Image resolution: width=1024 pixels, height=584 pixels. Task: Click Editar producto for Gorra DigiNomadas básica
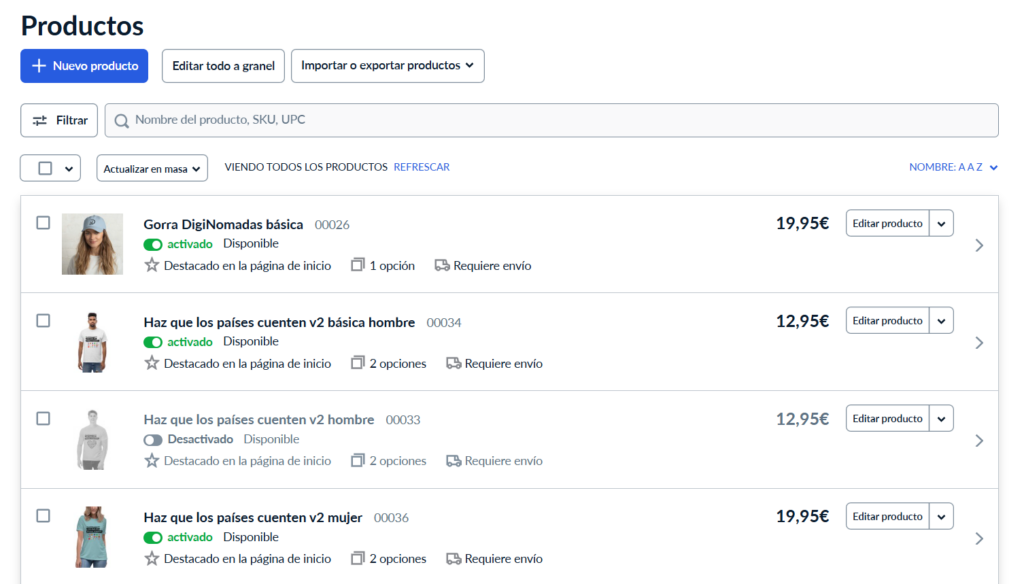[x=888, y=223]
